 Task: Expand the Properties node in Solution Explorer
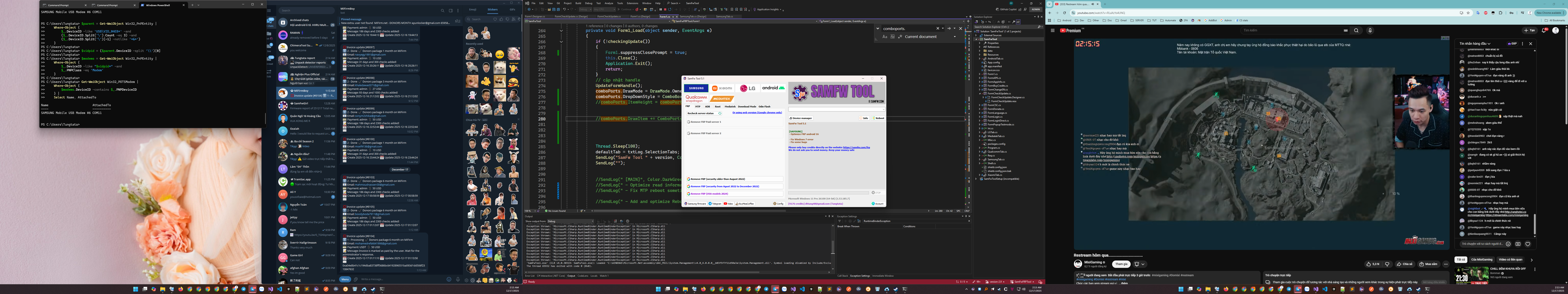click(980, 43)
